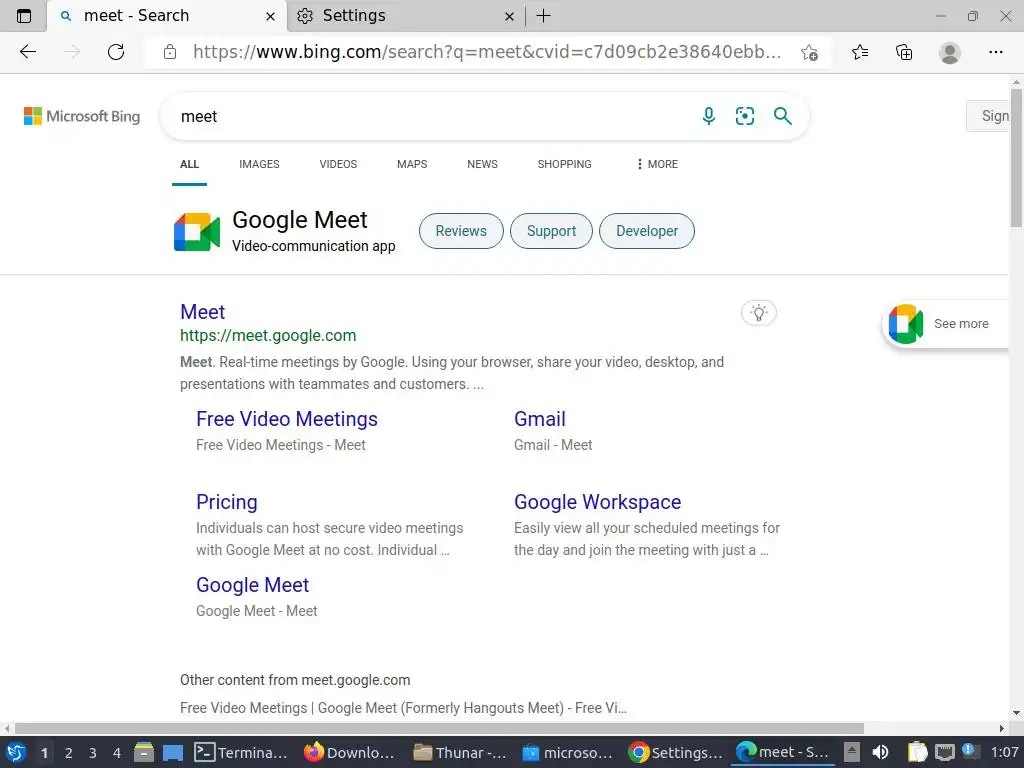
Task: Open the system start menu icon
Action: tap(16, 753)
